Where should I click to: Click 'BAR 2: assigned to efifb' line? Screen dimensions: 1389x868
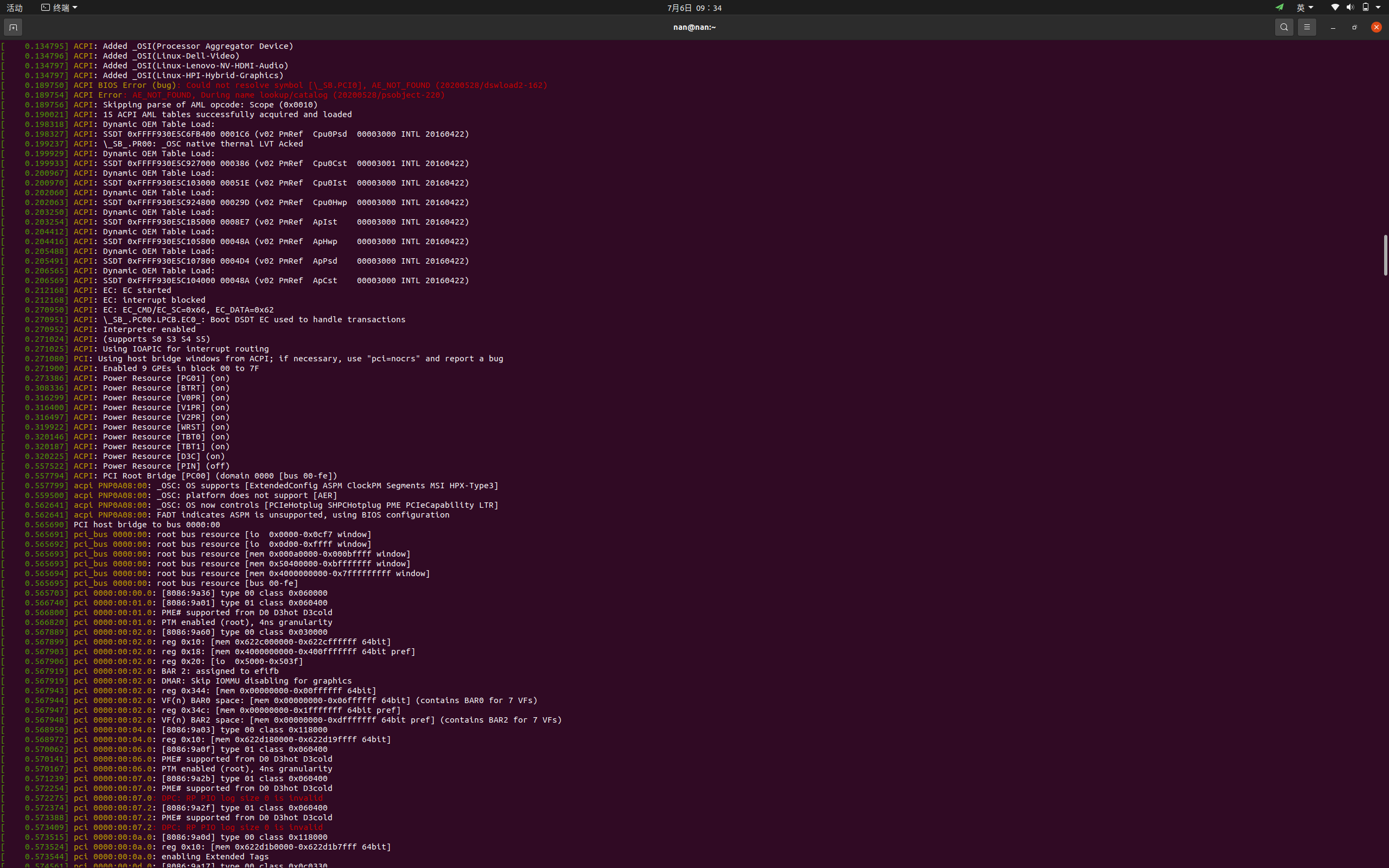point(140,671)
